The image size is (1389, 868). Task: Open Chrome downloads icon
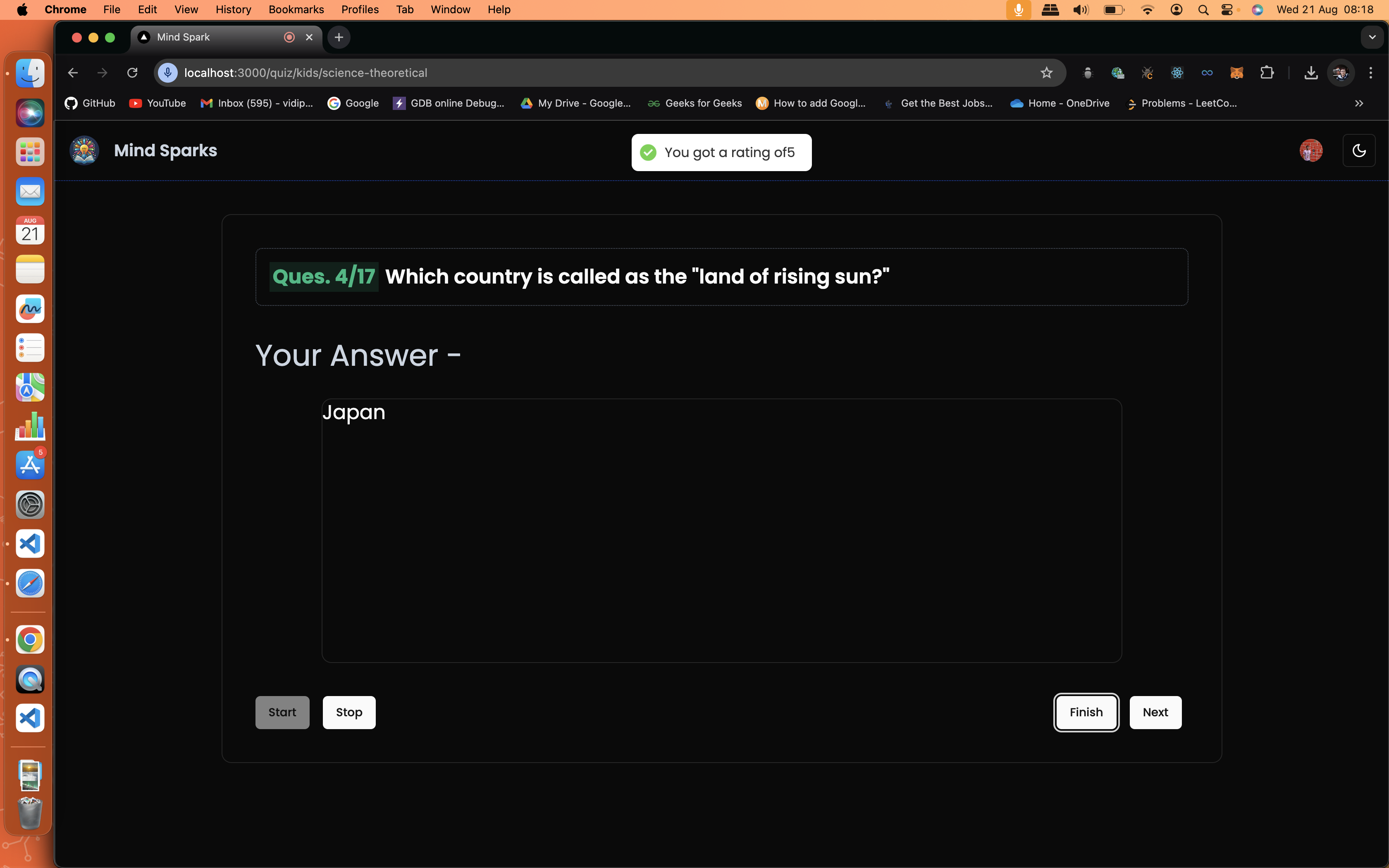tap(1310, 73)
